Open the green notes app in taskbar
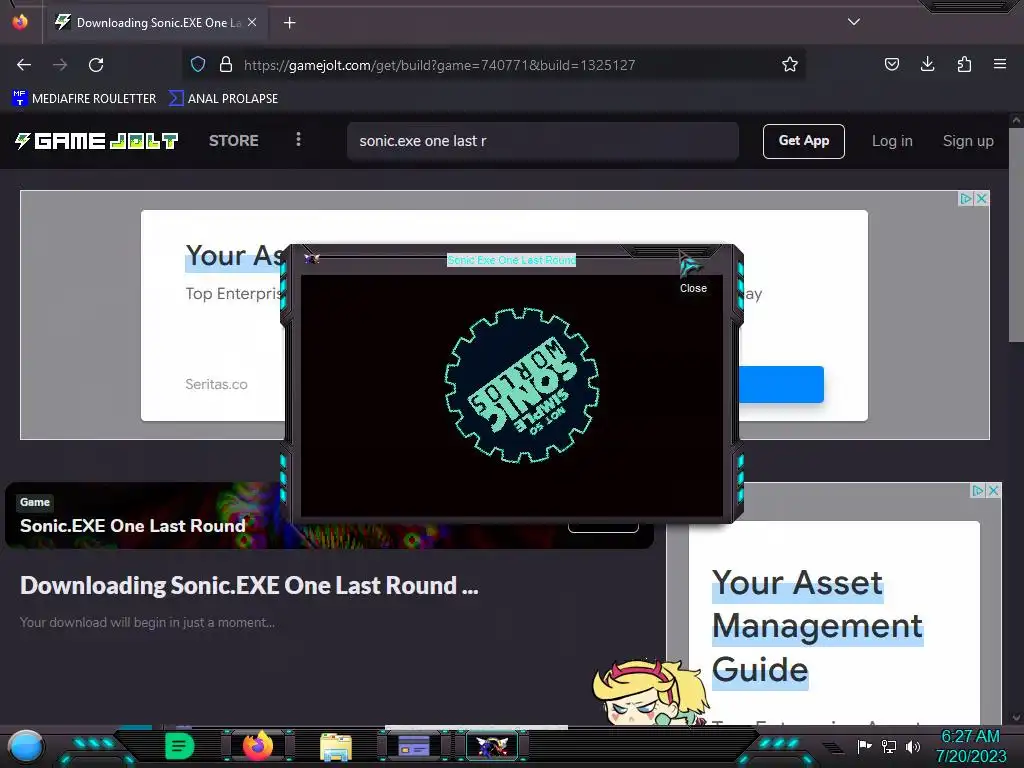1024x768 pixels. point(180,746)
